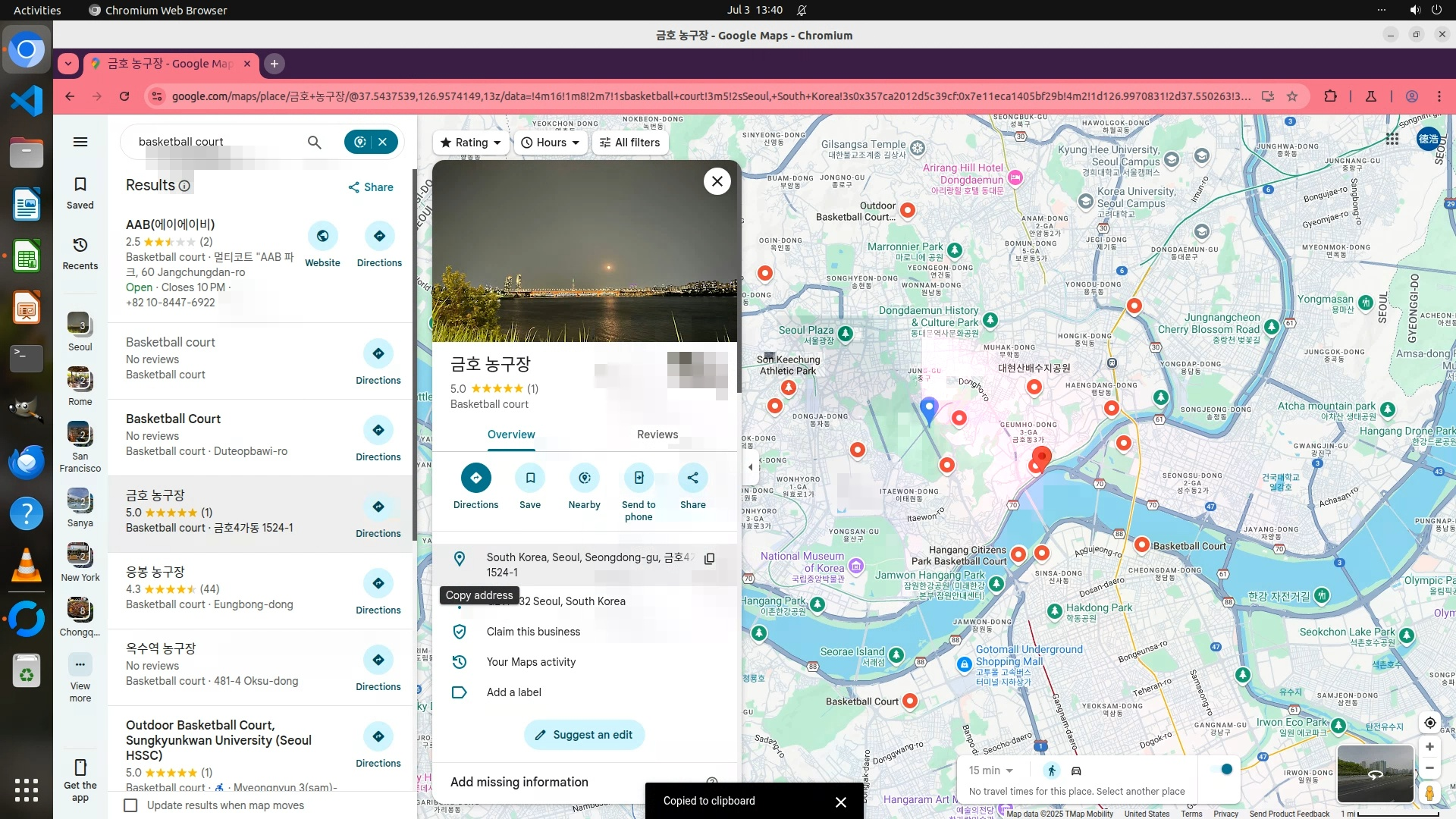Click the show your location icon
This screenshot has height=819, width=1456.
pyautogui.click(x=1429, y=723)
